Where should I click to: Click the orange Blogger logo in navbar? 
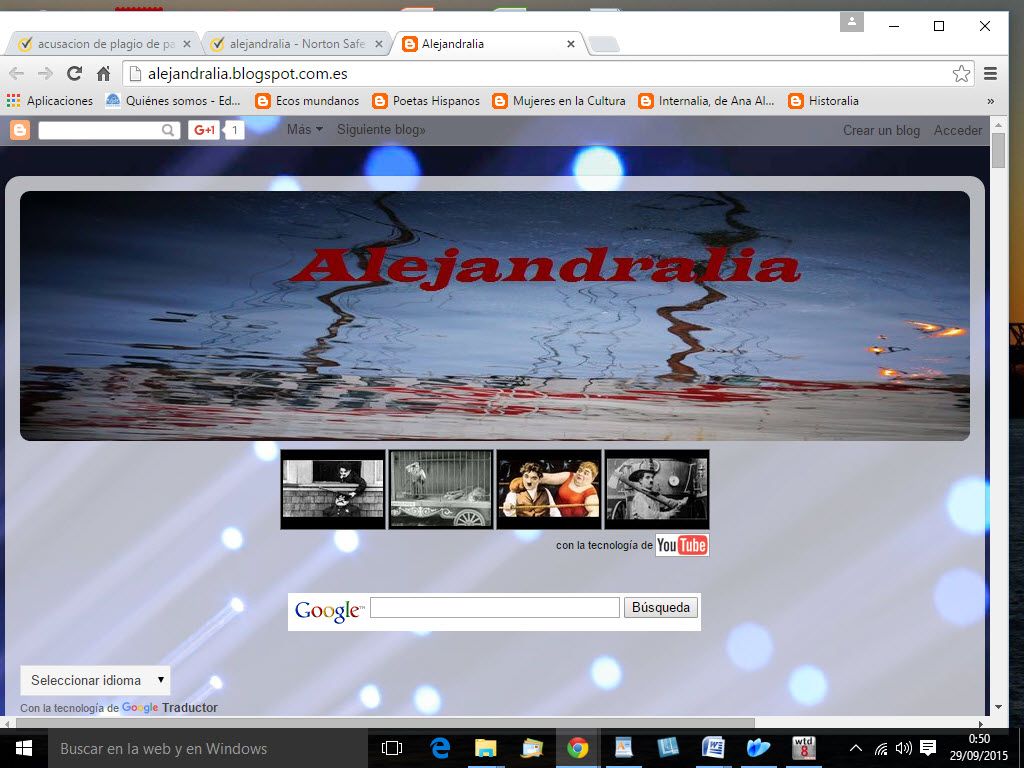(20, 130)
